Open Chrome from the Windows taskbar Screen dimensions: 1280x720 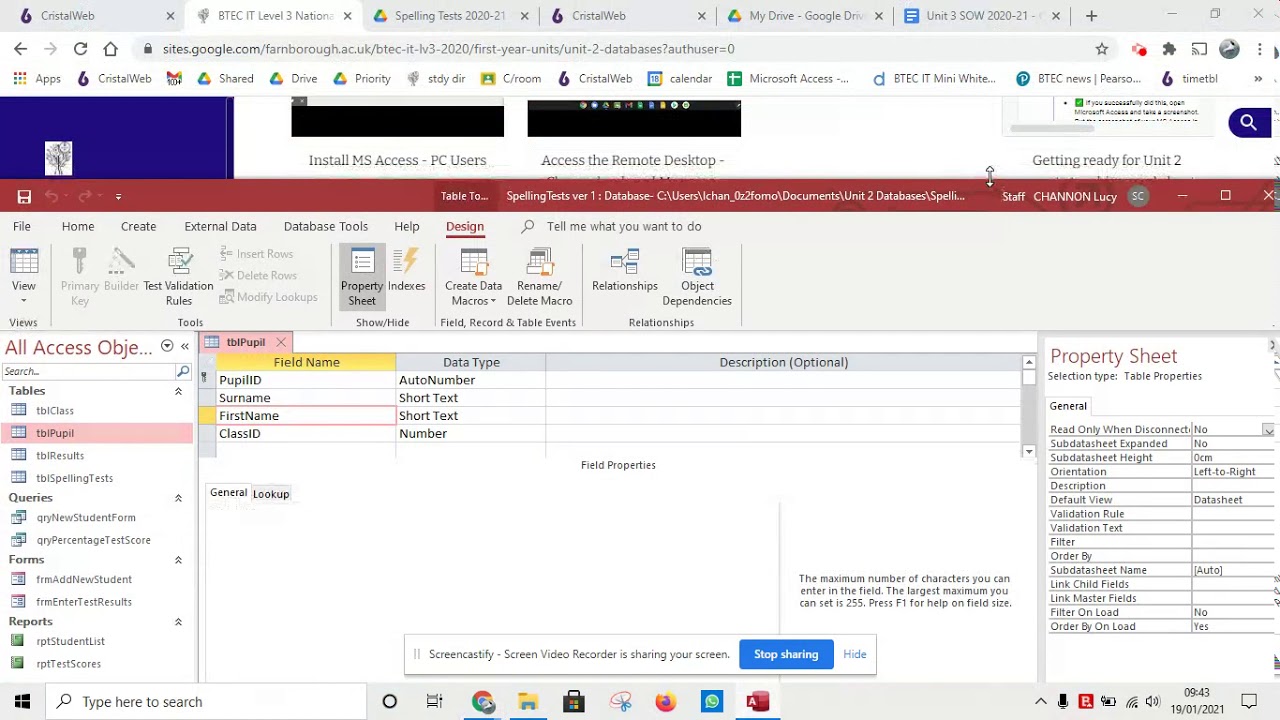point(483,702)
